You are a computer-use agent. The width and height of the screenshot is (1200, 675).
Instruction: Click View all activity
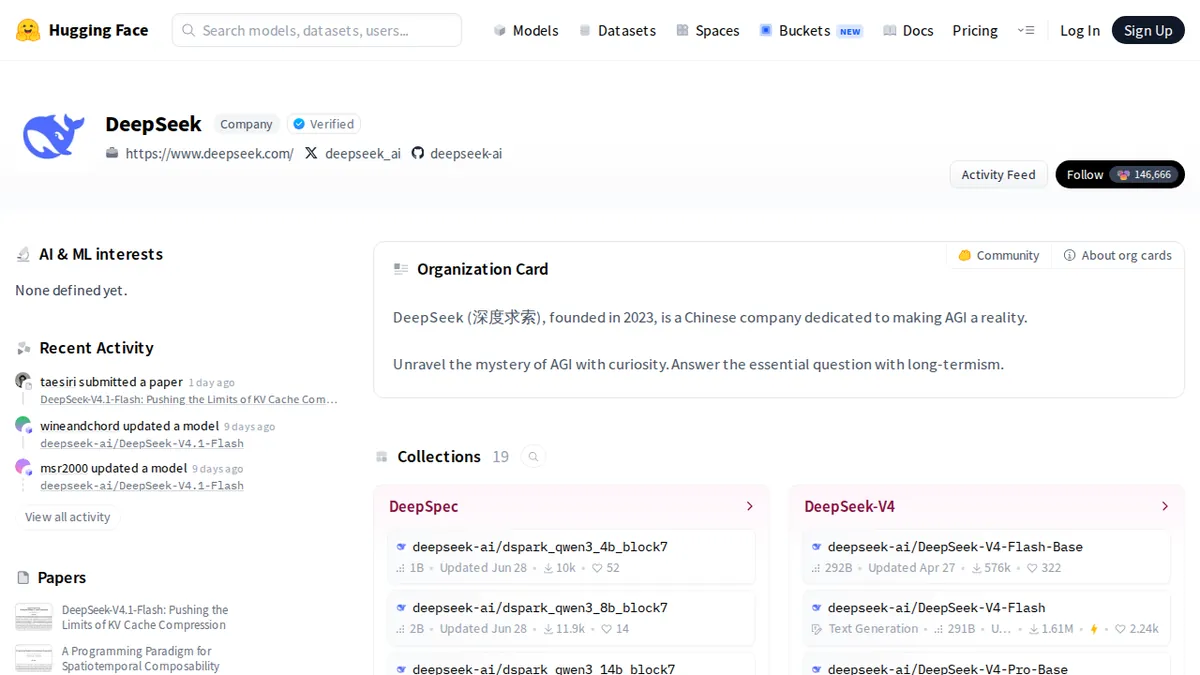coord(68,517)
